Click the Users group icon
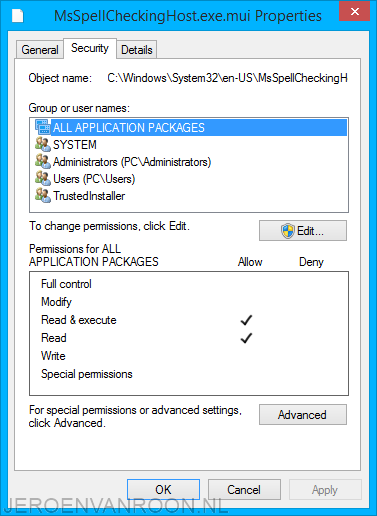 tap(43, 178)
